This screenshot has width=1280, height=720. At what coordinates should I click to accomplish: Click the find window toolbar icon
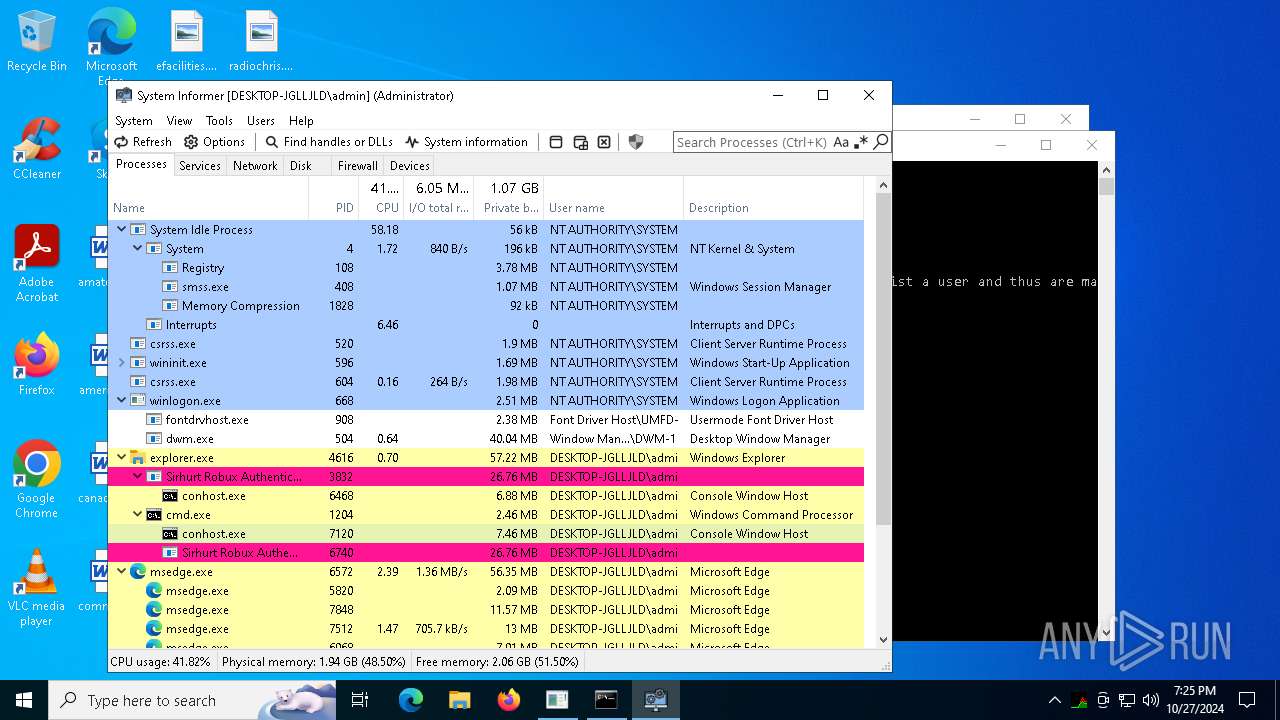click(556, 142)
